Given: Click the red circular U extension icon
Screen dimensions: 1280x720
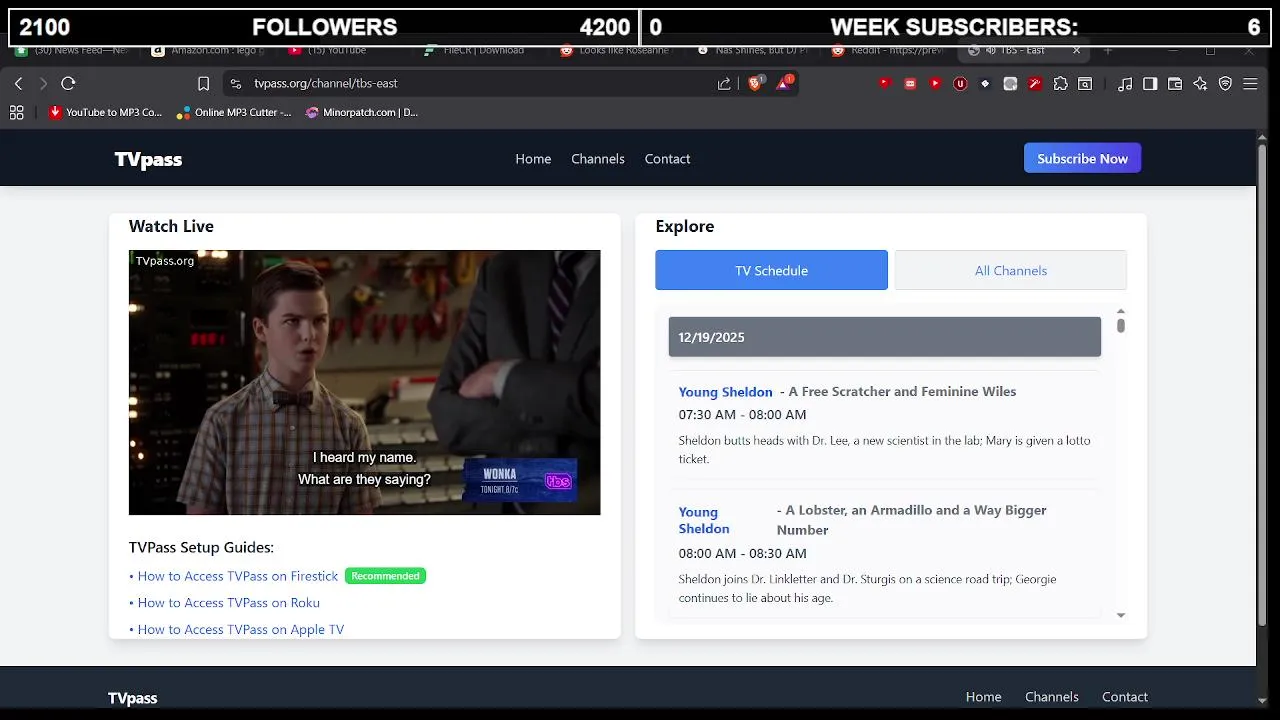Looking at the screenshot, I should [x=960, y=84].
